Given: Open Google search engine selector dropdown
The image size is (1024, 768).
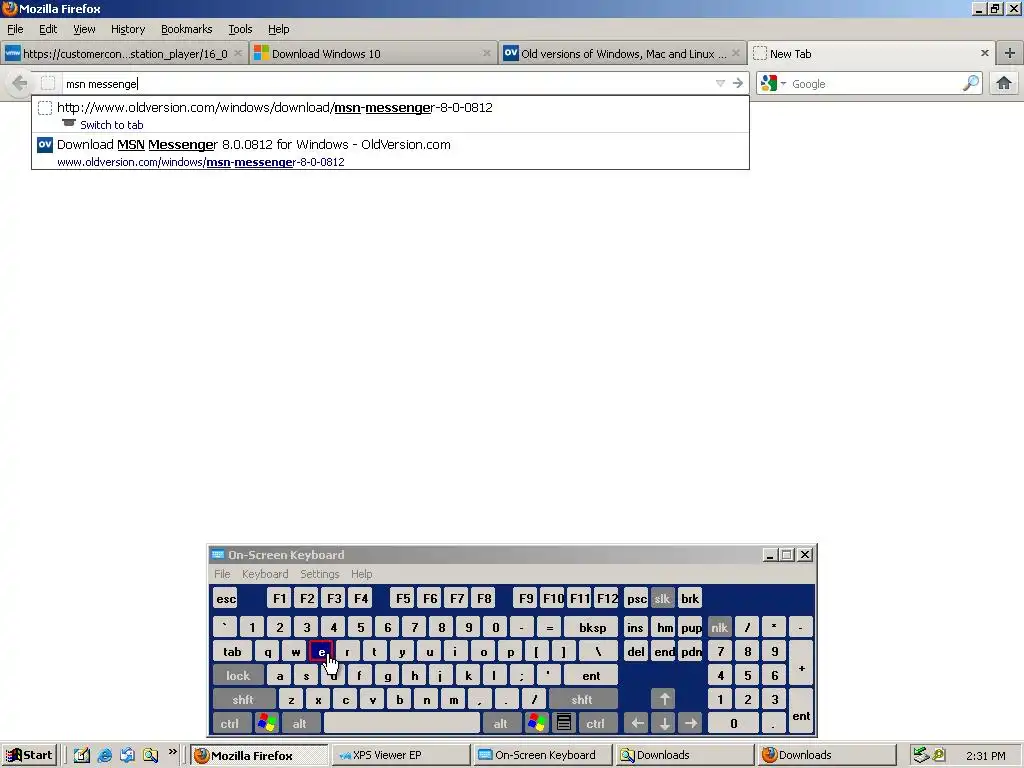Looking at the screenshot, I should tap(773, 84).
